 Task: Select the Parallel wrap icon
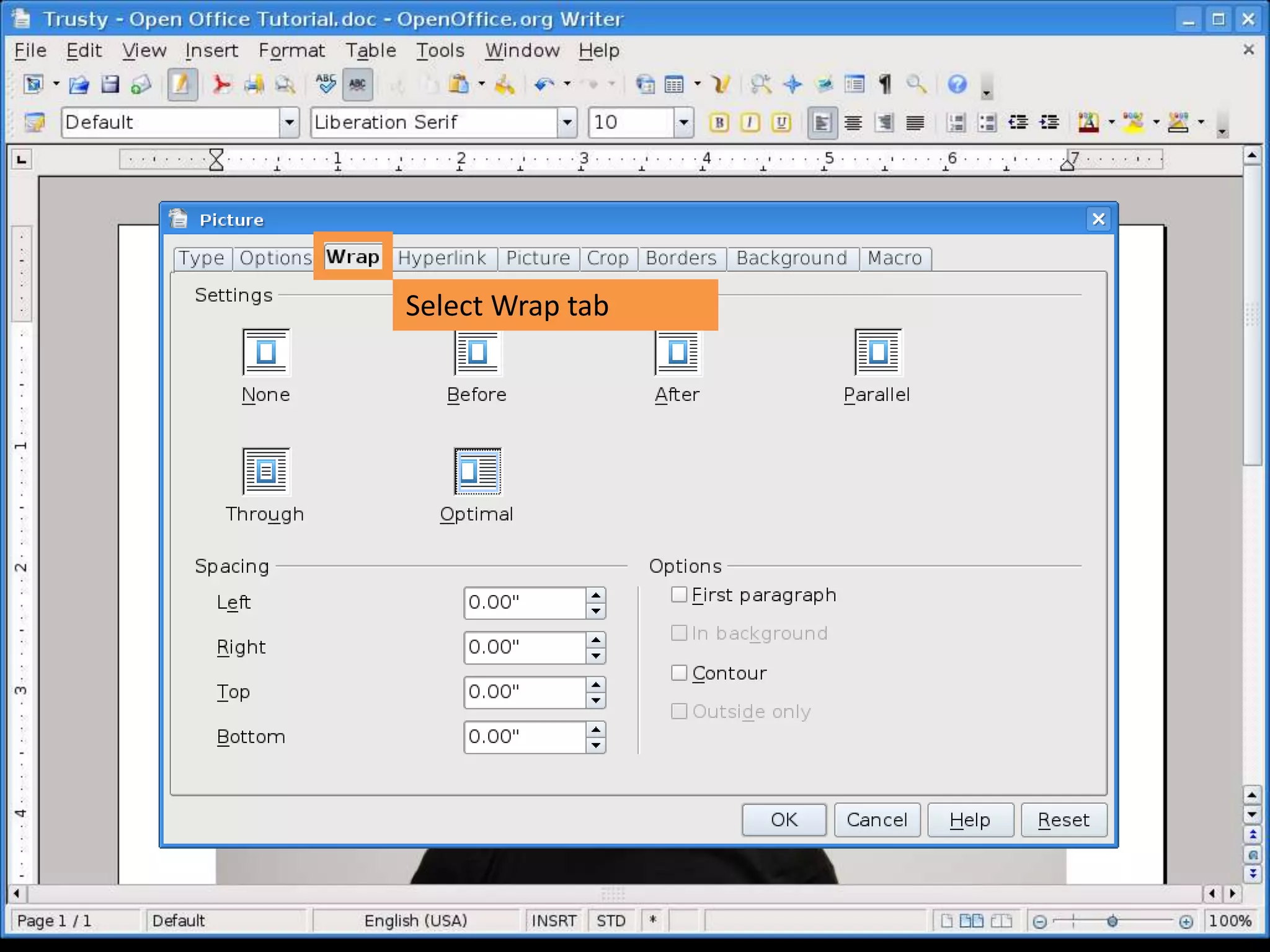click(x=878, y=352)
